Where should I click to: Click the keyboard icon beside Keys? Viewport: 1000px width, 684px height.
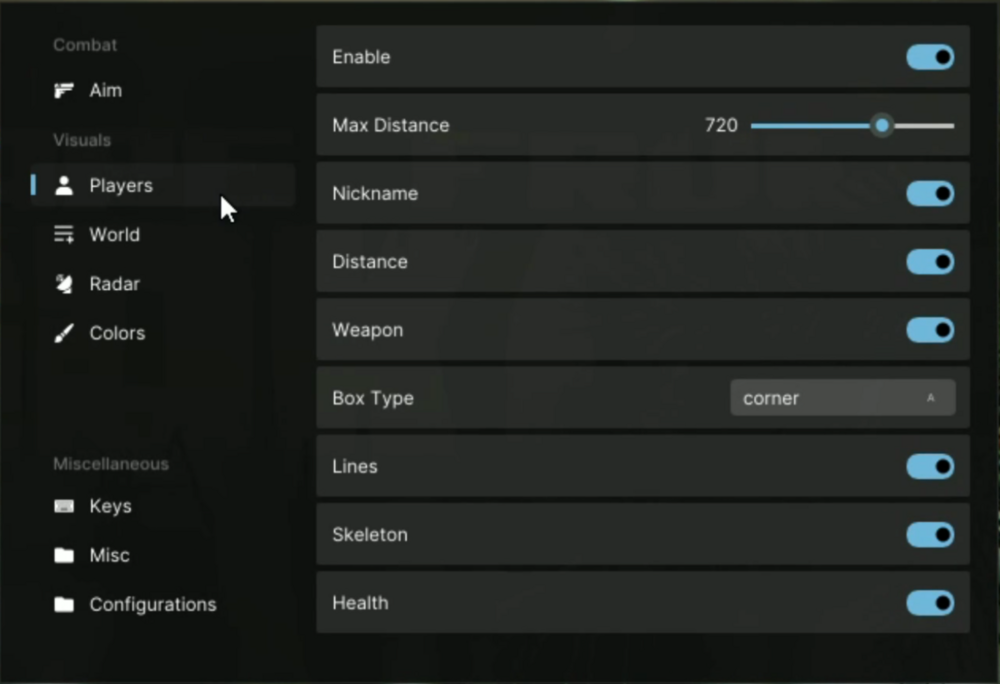[64, 506]
